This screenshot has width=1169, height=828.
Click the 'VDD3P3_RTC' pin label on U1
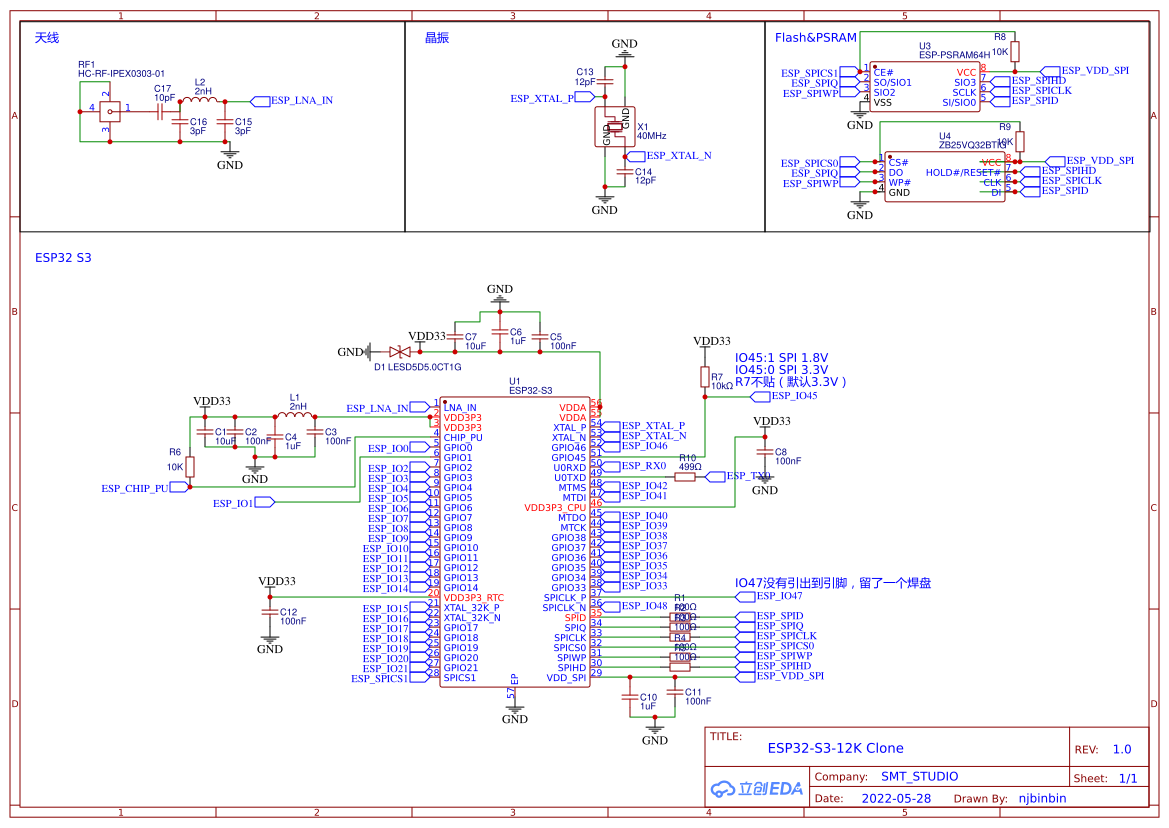[473, 598]
